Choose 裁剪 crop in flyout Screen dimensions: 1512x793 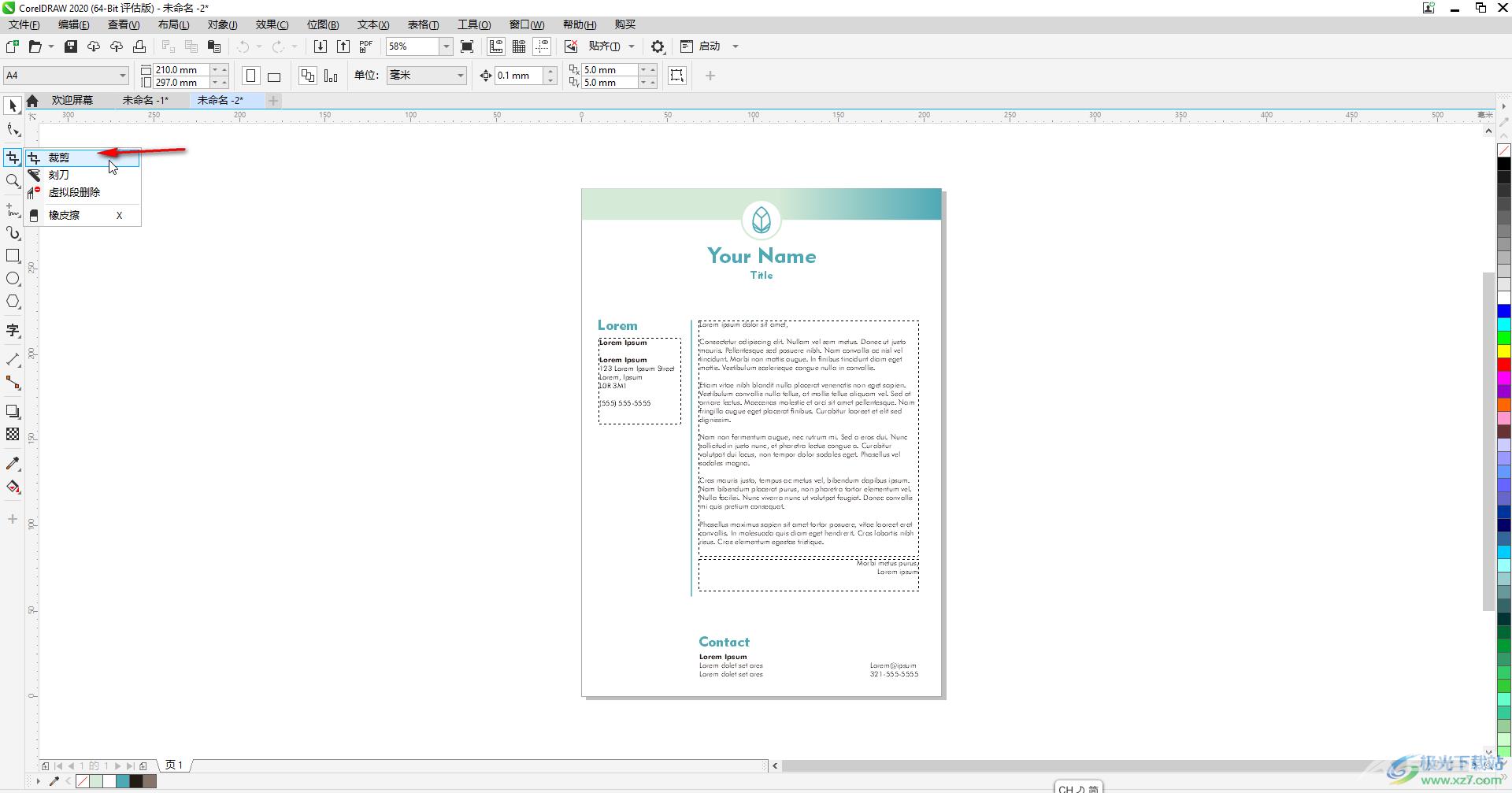[83, 158]
